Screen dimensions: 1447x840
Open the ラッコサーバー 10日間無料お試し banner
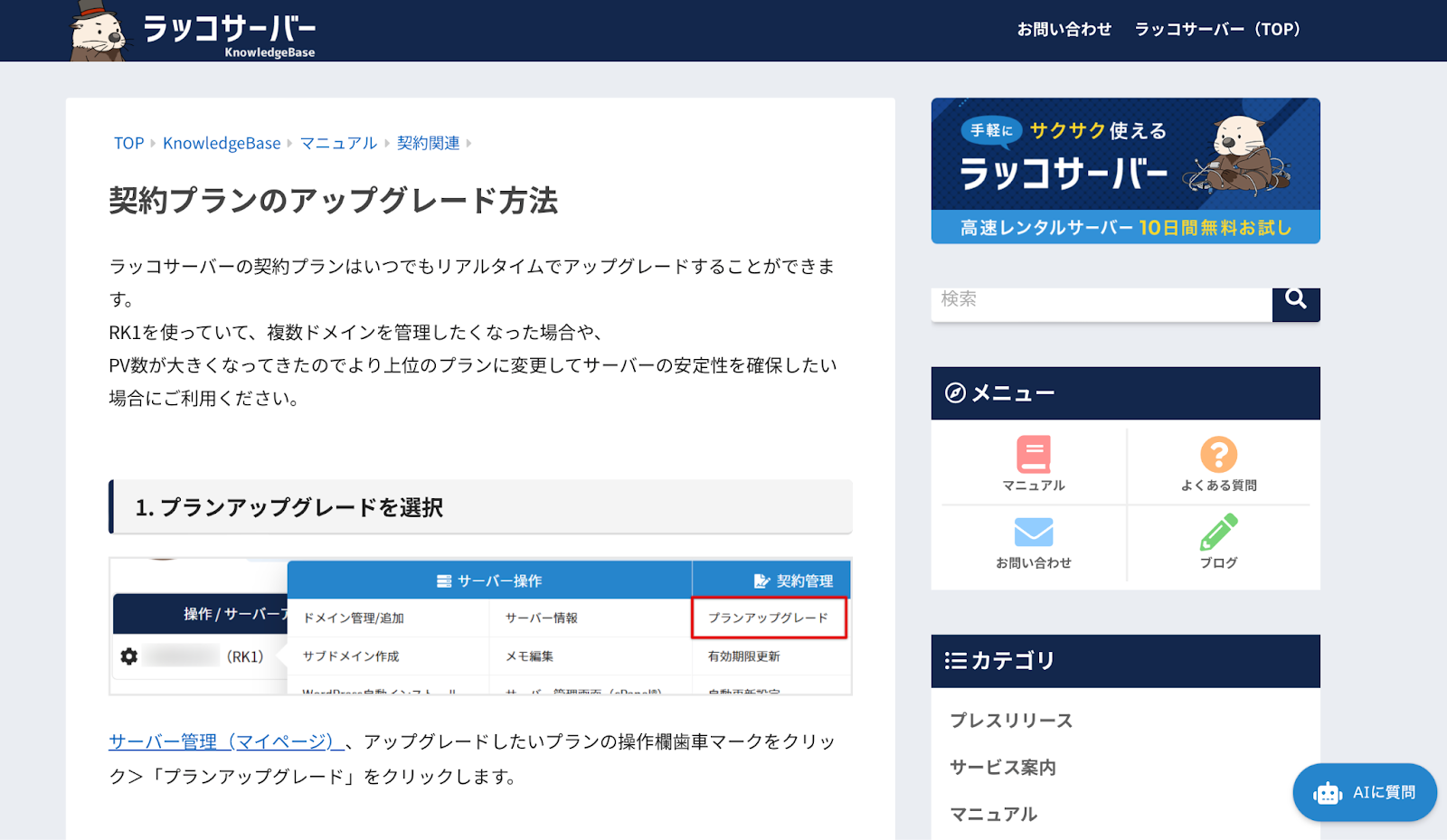pyautogui.click(x=1125, y=171)
